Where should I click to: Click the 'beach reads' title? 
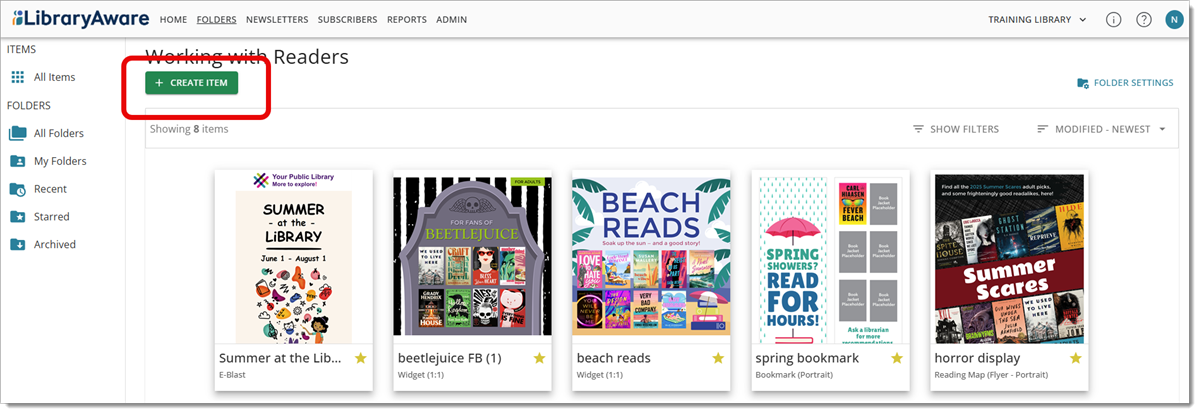pyautogui.click(x=614, y=358)
